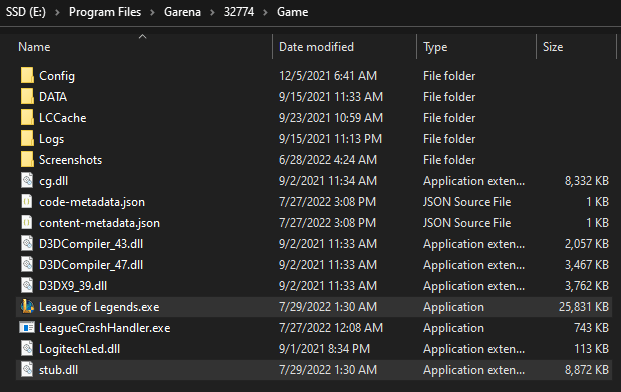The width and height of the screenshot is (621, 392).
Task: Click the 9/15/2021 11:13 PM date
Action: [330, 139]
